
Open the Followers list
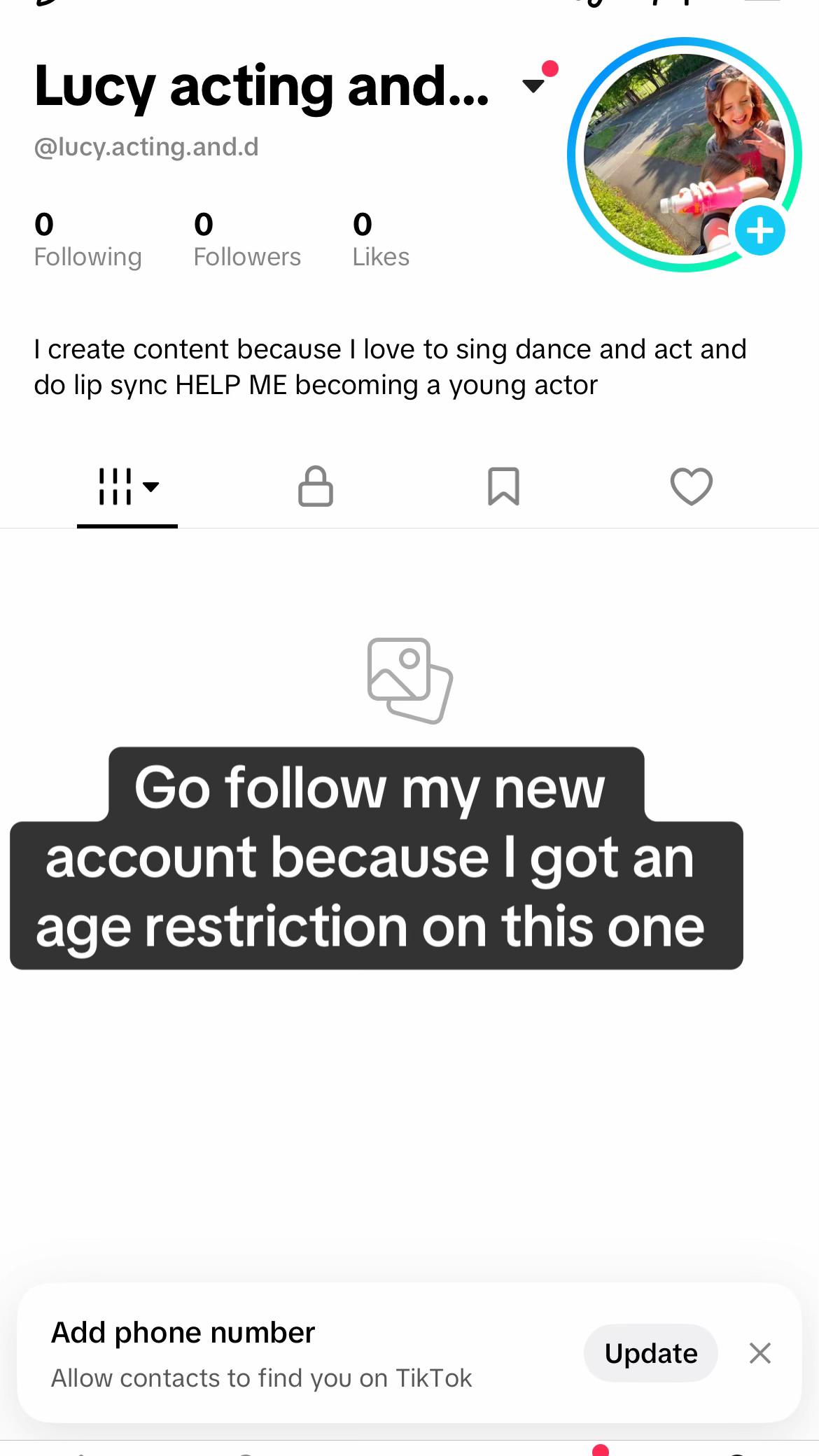point(247,241)
